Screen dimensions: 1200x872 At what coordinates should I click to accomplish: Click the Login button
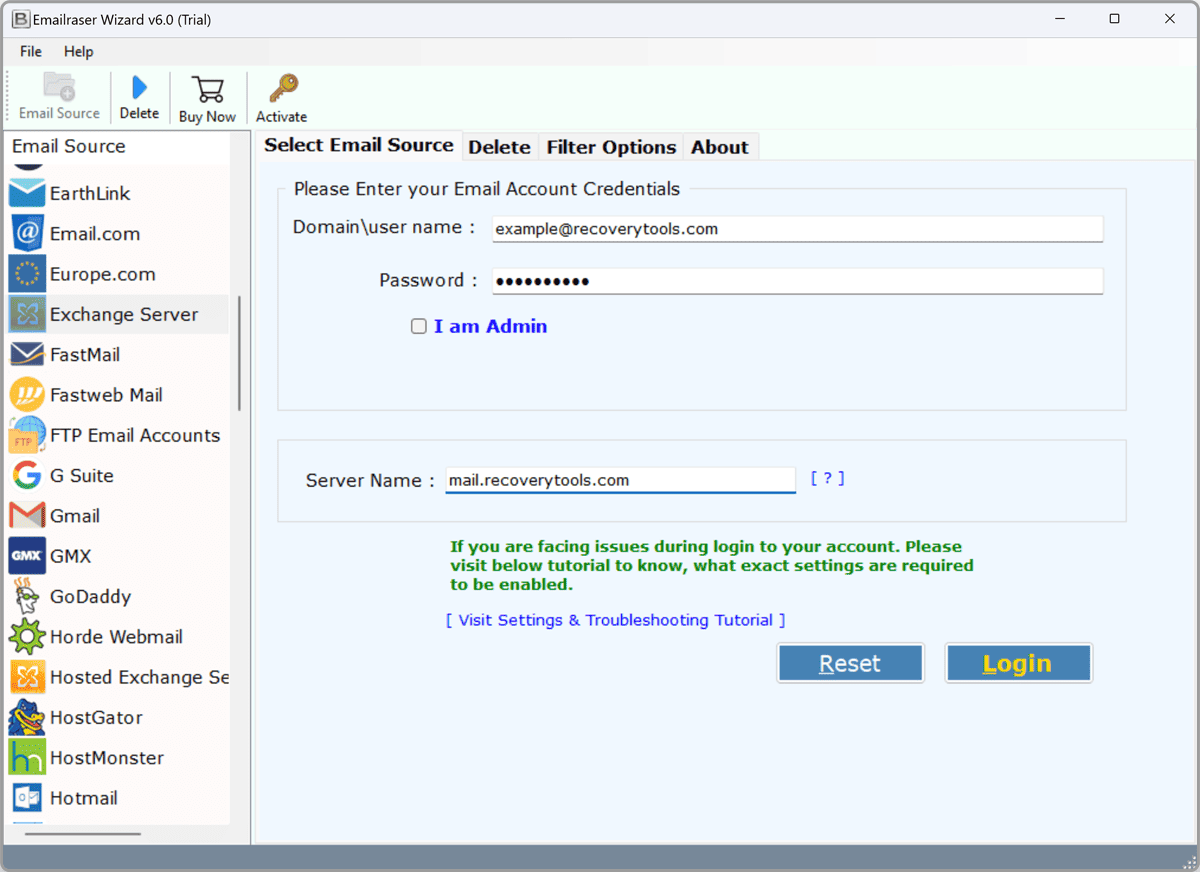[1018, 663]
